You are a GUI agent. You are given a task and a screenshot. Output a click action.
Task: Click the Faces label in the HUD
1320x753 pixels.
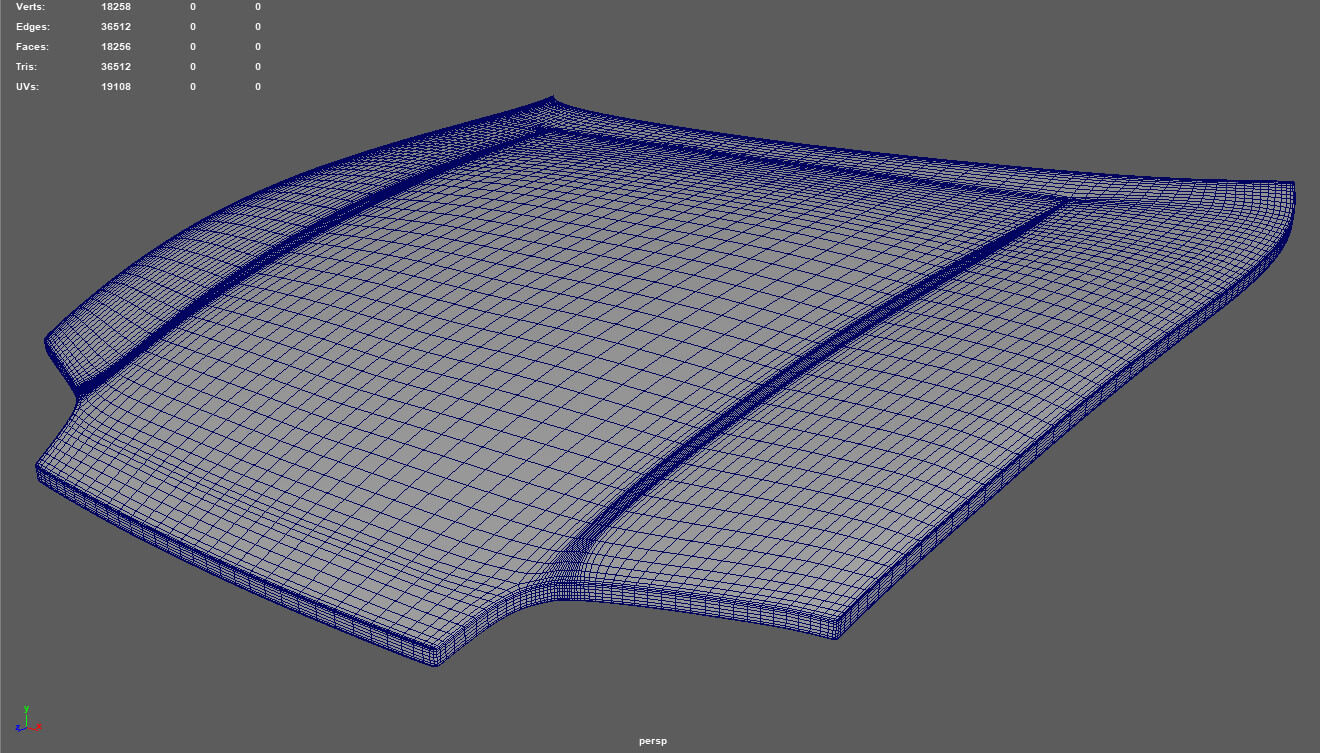point(32,47)
